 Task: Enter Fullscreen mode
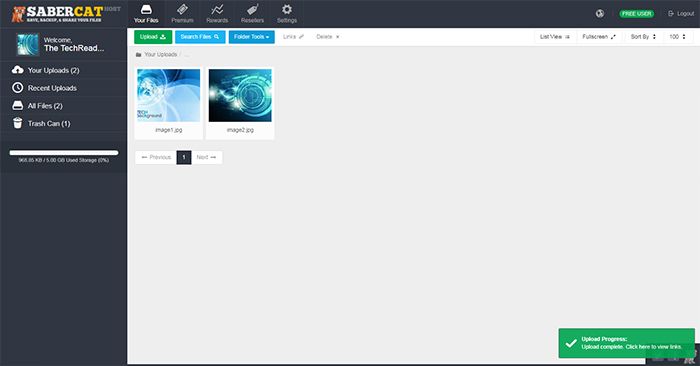pyautogui.click(x=599, y=37)
